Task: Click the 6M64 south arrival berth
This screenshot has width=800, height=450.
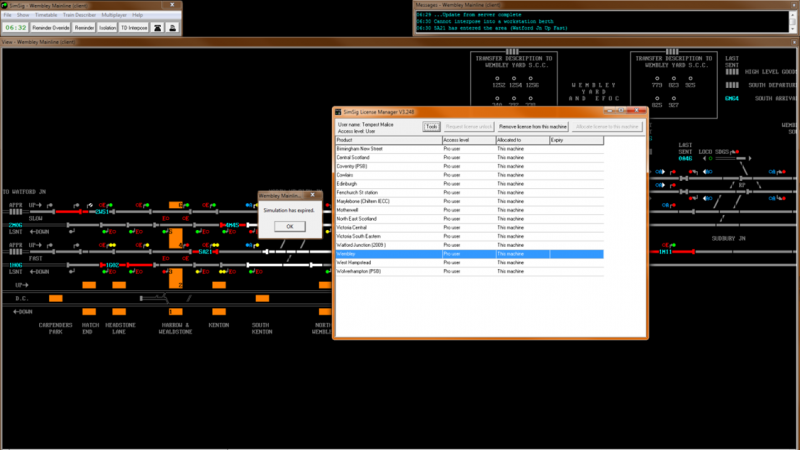Action: click(x=732, y=98)
